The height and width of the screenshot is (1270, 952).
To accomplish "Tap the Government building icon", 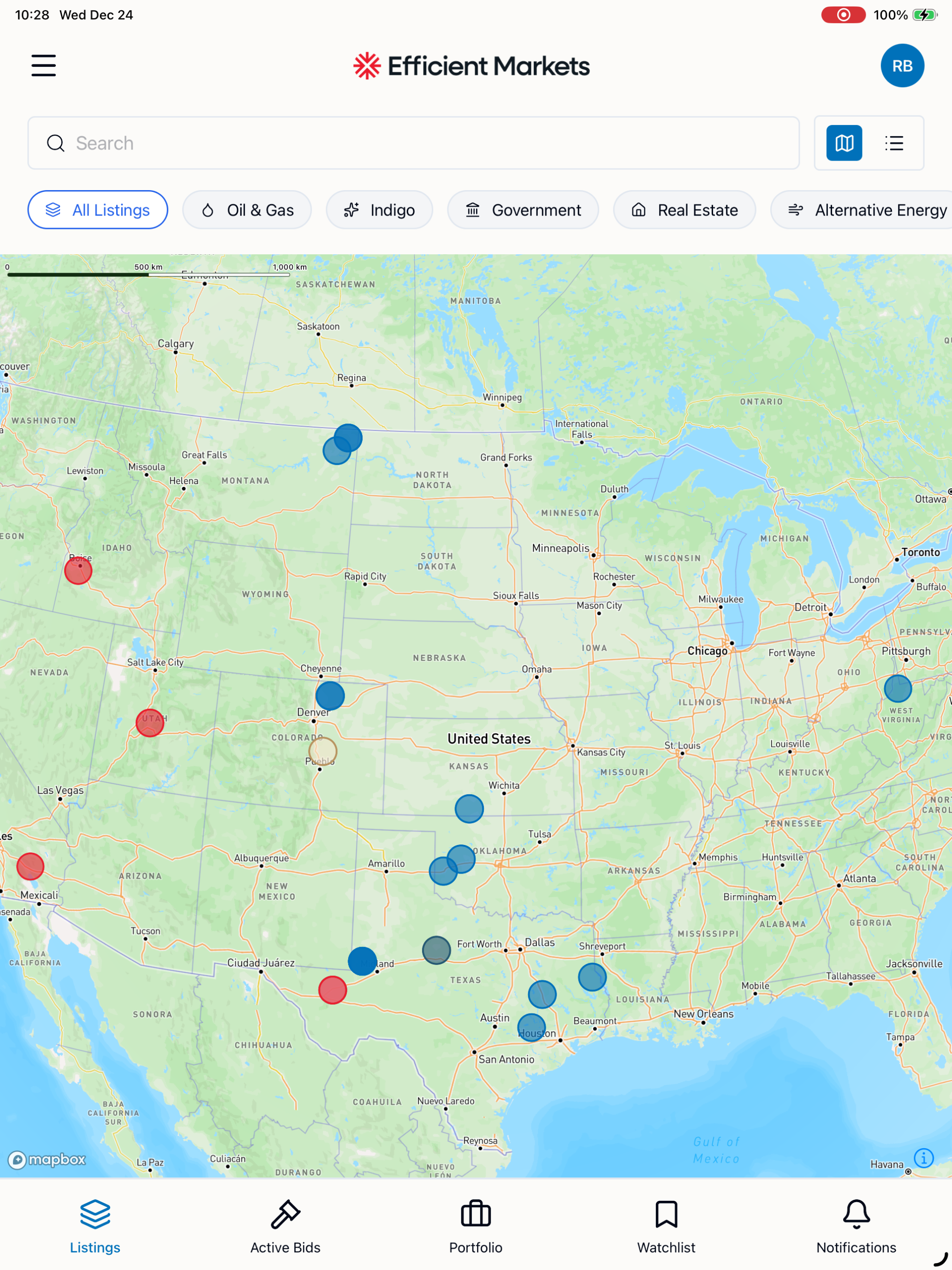I will (x=472, y=210).
